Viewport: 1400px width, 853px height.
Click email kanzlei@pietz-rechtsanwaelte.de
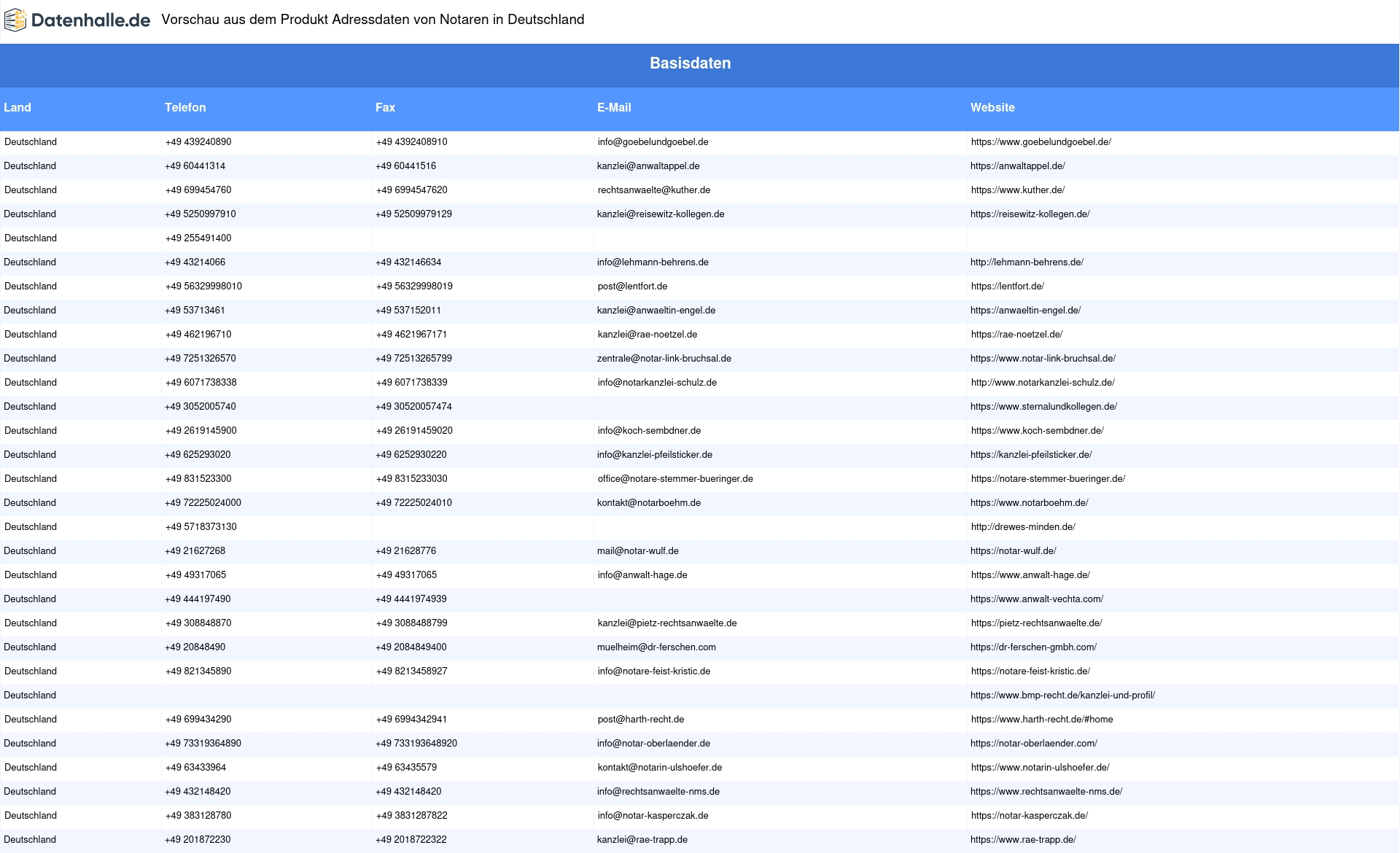point(667,623)
